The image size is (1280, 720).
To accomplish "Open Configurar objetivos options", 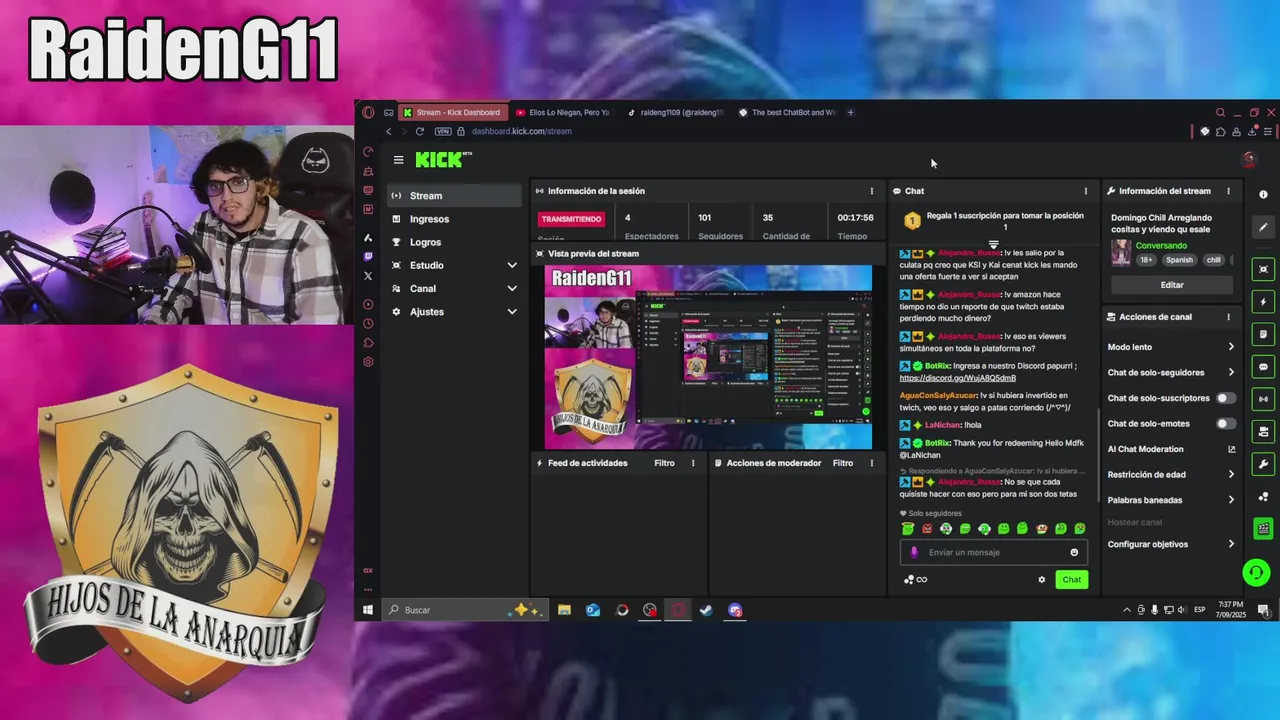I will click(x=1170, y=544).
